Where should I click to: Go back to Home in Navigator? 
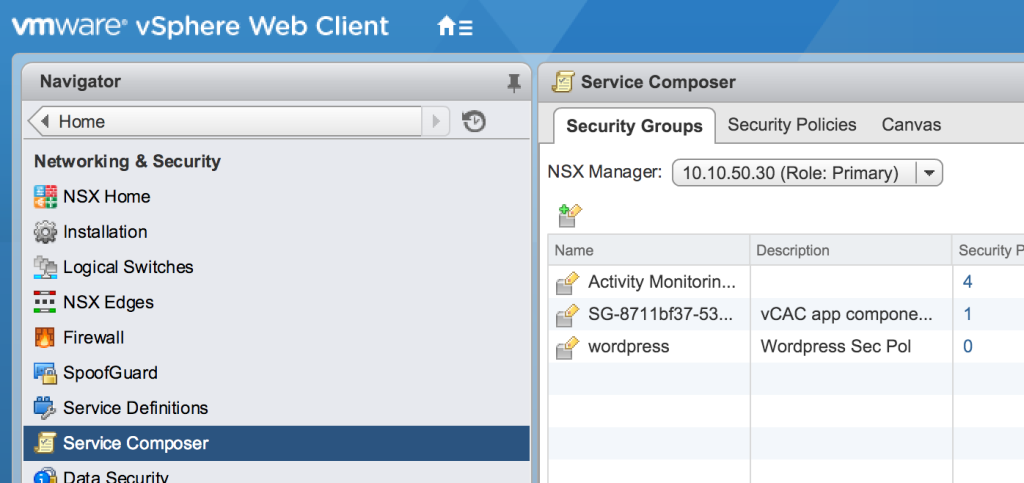click(225, 121)
